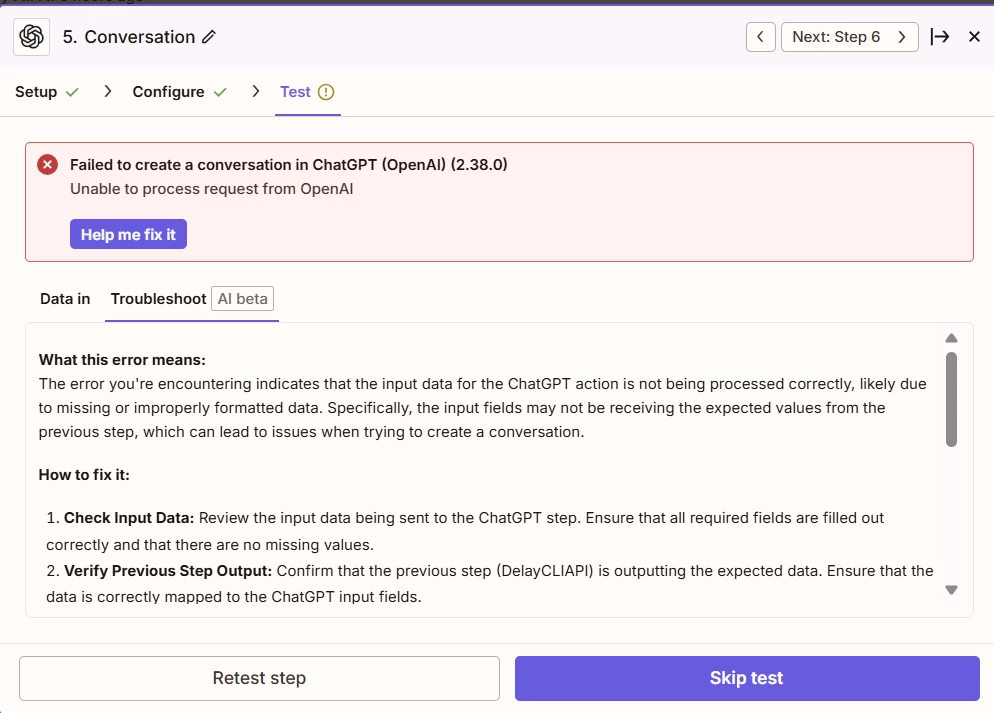Click the 'How to fix it:' heading

(x=84, y=475)
